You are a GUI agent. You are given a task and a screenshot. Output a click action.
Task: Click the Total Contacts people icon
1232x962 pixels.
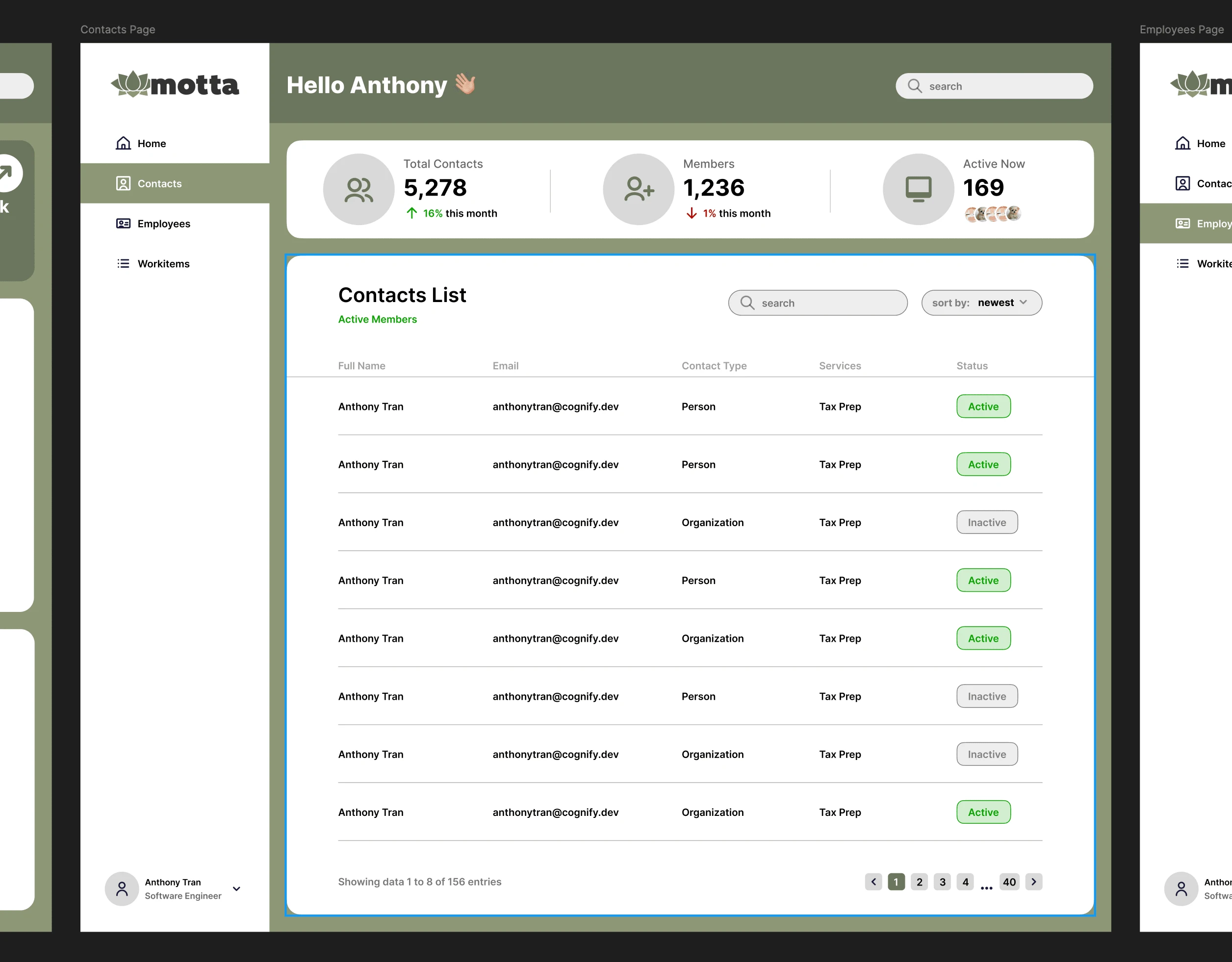click(358, 189)
